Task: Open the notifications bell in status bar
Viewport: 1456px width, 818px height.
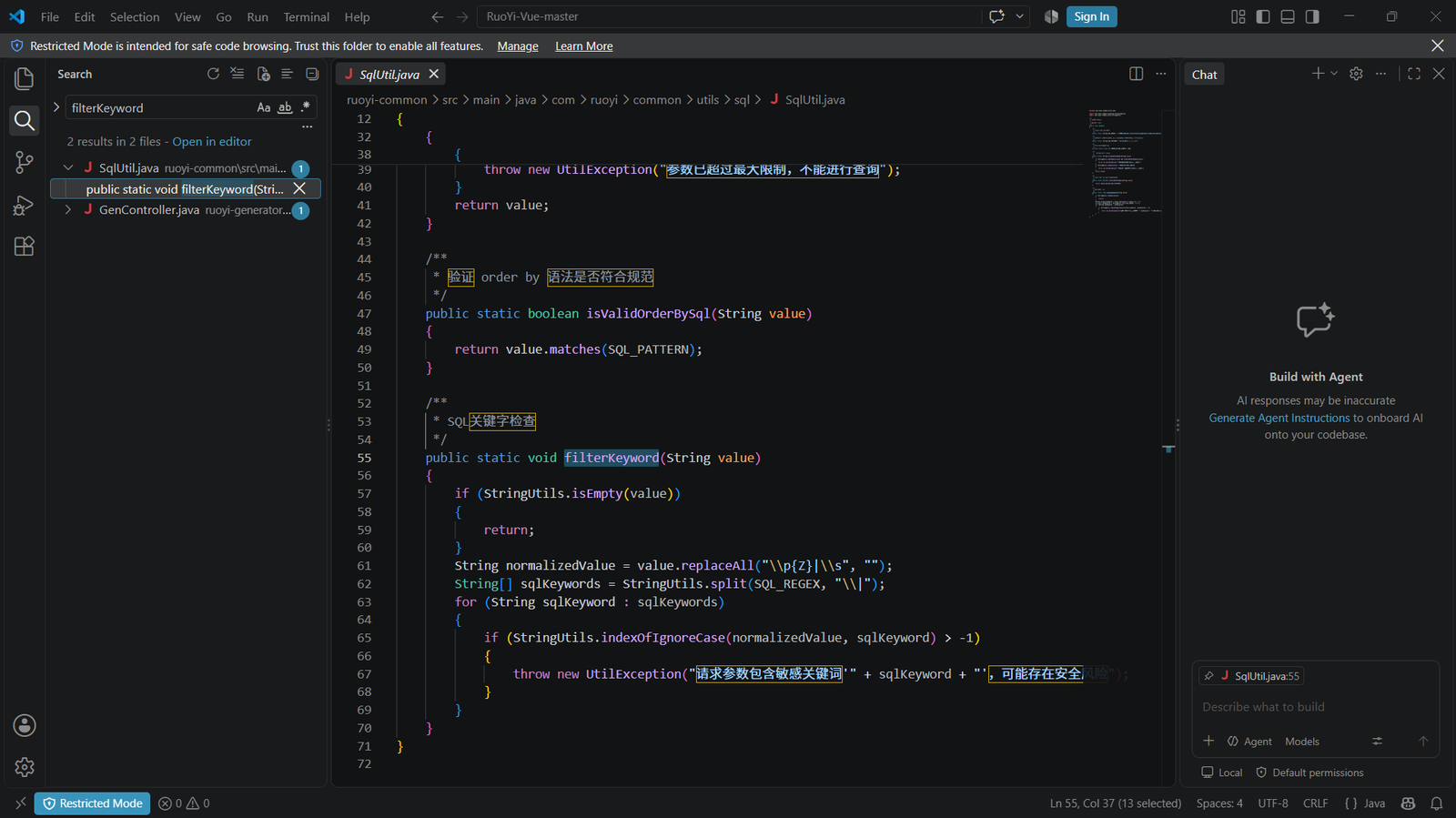Action: click(1437, 803)
